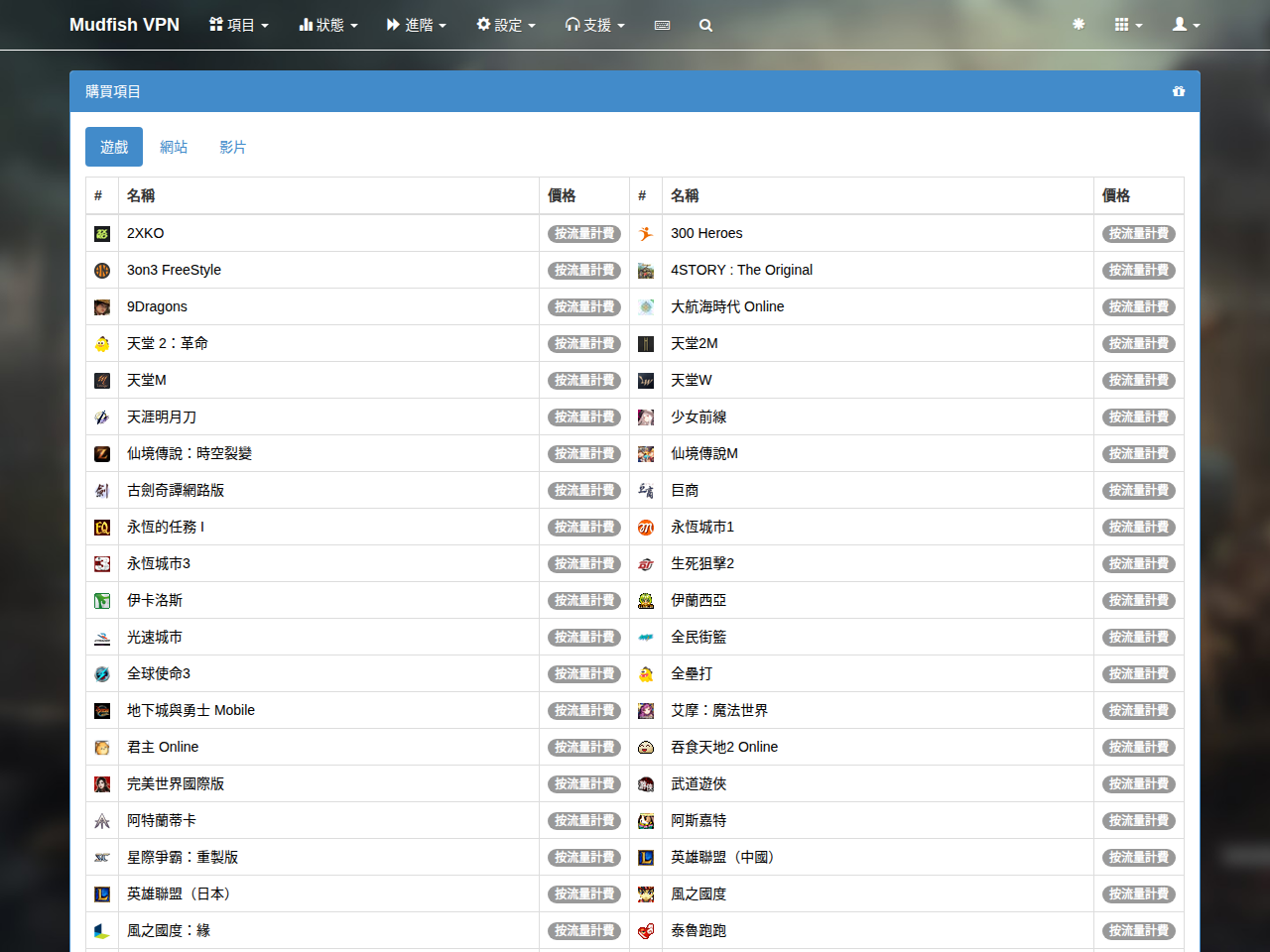The height and width of the screenshot is (952, 1270).
Task: Click the 全壘打 game icon
Action: pos(646,674)
